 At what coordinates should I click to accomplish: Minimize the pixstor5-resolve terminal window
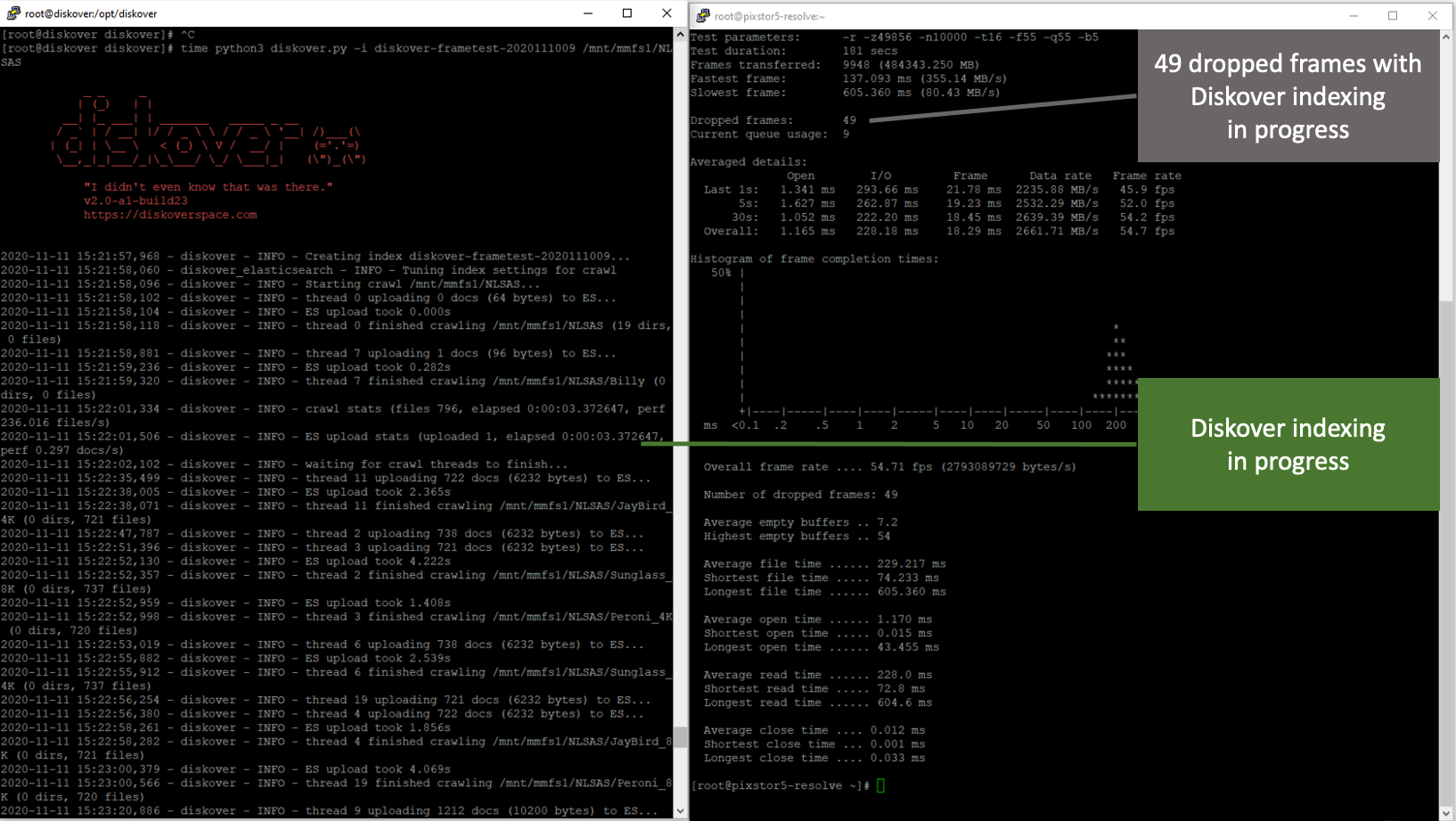1354,16
